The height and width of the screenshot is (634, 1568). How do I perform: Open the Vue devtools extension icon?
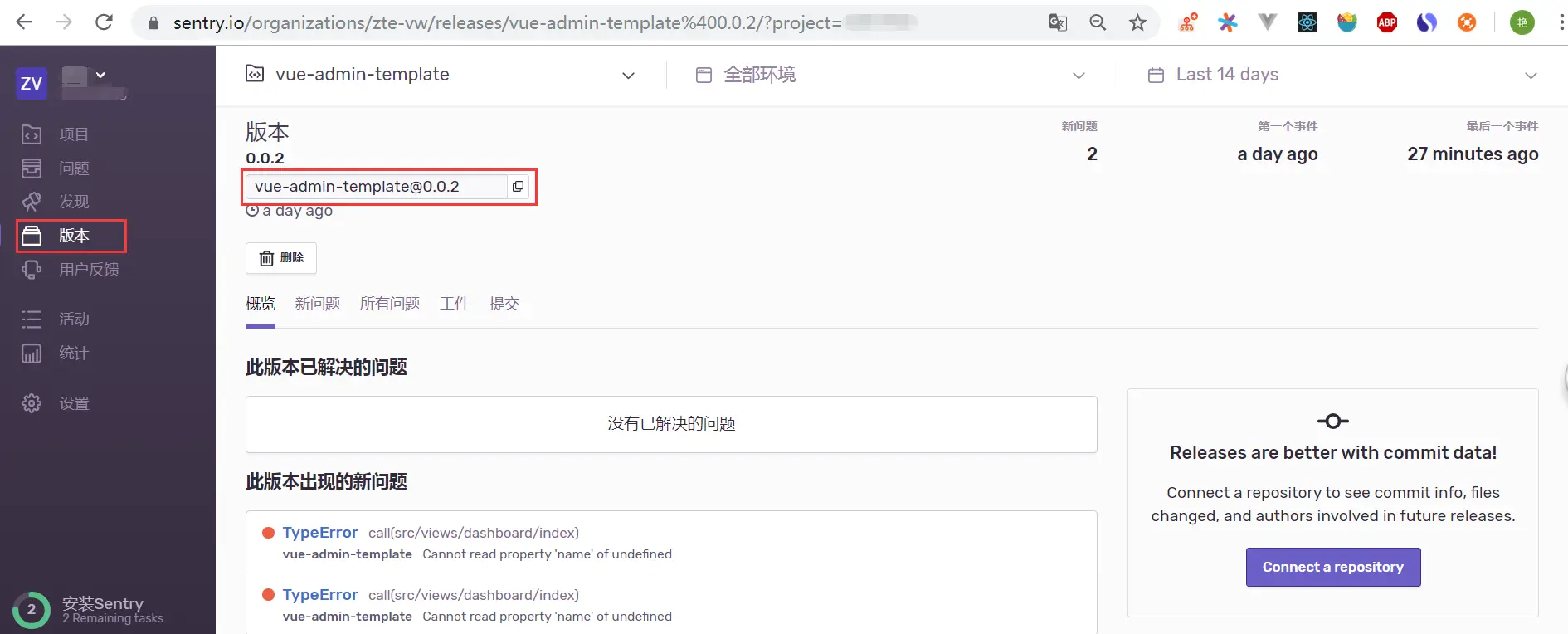[x=1268, y=22]
